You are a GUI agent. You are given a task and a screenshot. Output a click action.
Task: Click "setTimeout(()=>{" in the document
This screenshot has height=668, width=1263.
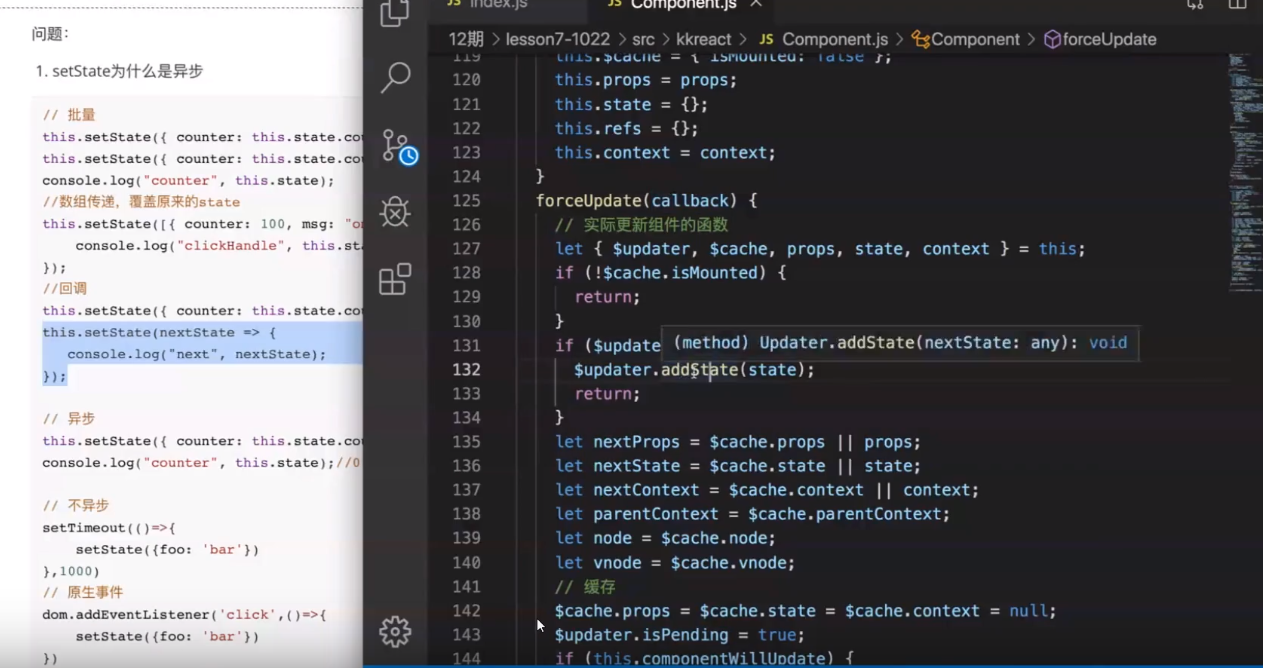coord(108,528)
